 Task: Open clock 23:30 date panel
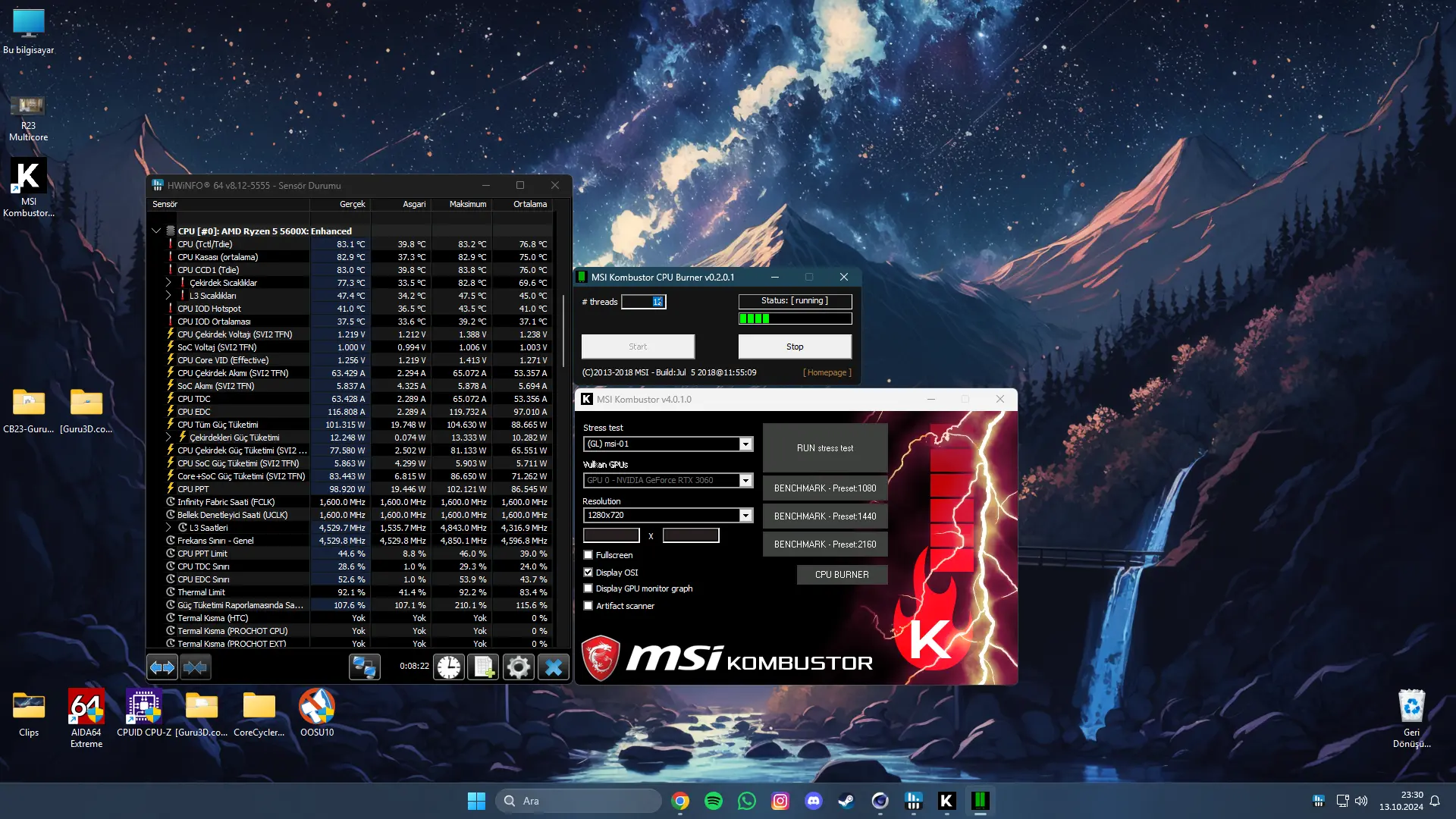click(x=1401, y=801)
